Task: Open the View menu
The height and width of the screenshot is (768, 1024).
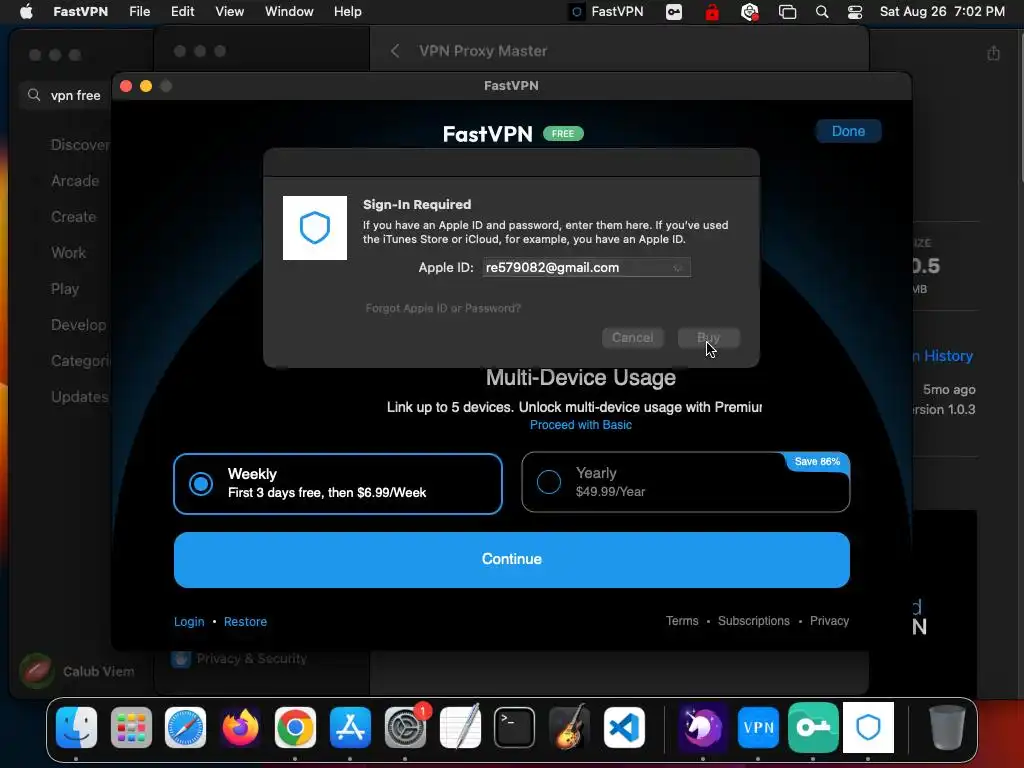Action: pyautogui.click(x=229, y=12)
